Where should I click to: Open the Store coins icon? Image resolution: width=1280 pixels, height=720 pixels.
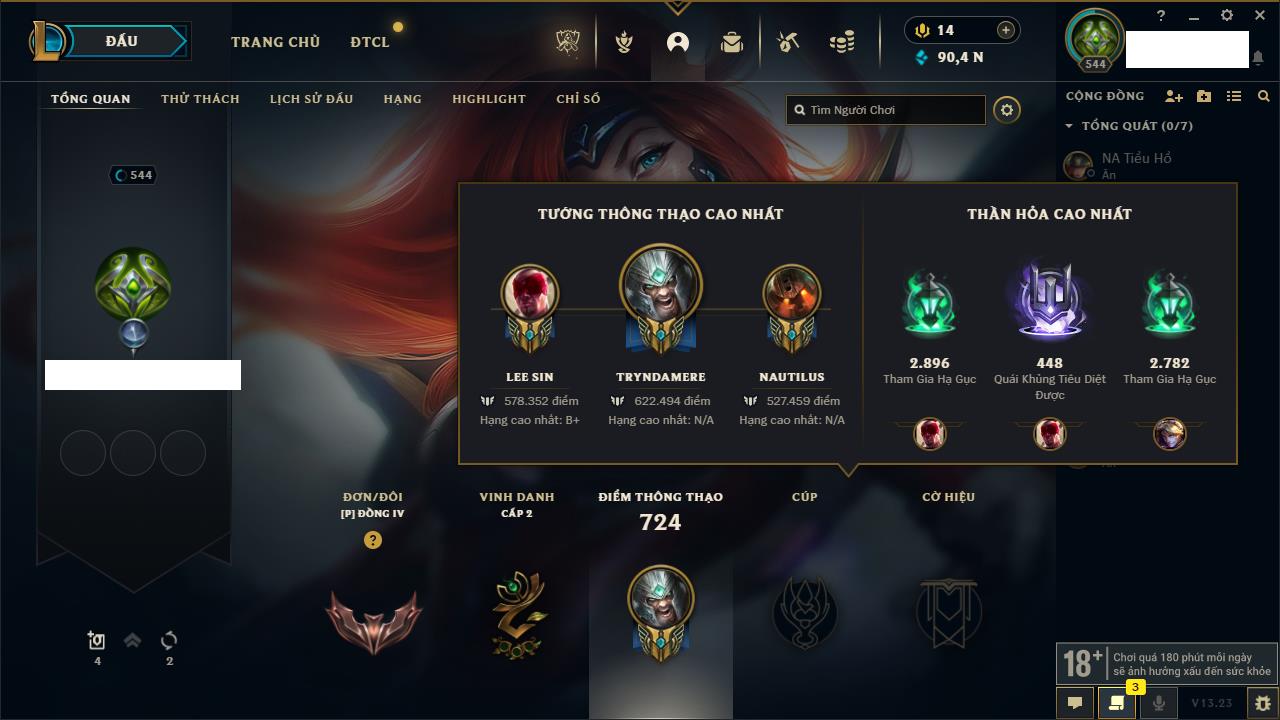[x=842, y=42]
